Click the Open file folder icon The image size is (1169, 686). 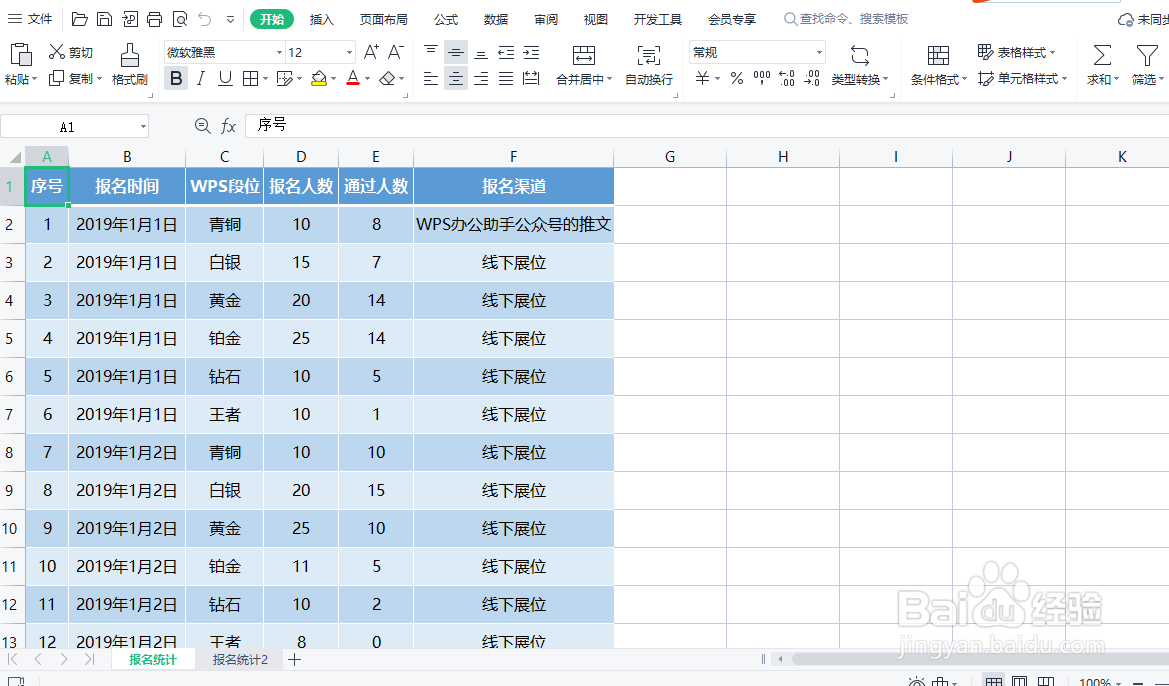pos(80,19)
